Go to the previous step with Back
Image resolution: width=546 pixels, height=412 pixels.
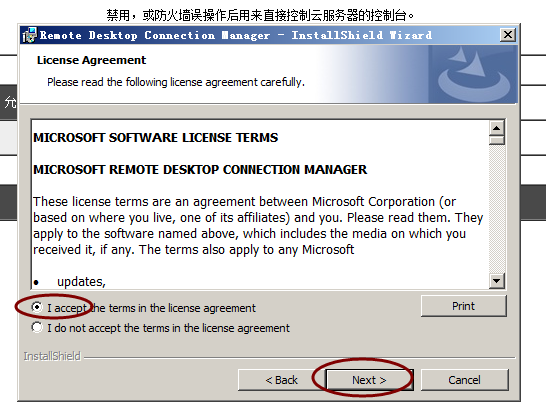click(281, 380)
